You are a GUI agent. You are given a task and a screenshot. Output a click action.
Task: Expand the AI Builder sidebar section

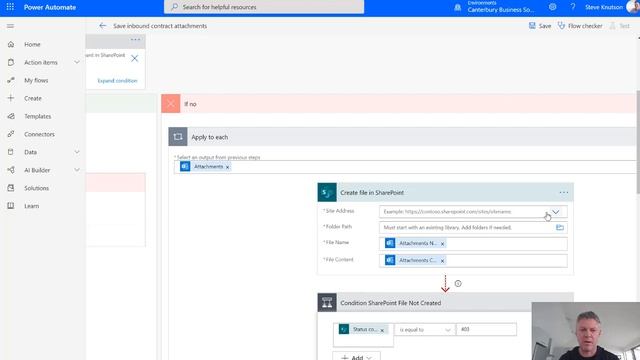tap(77, 170)
